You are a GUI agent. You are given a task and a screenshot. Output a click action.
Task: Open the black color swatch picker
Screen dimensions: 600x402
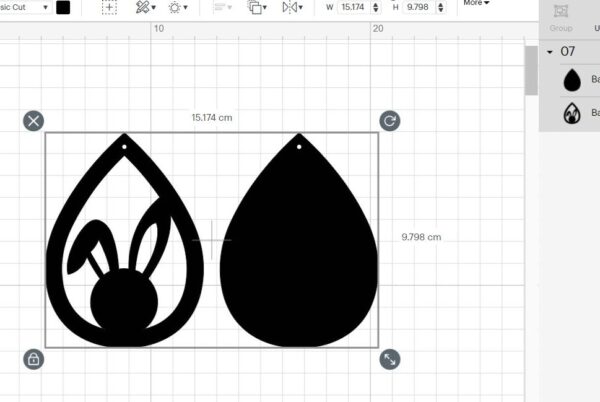tap(64, 7)
